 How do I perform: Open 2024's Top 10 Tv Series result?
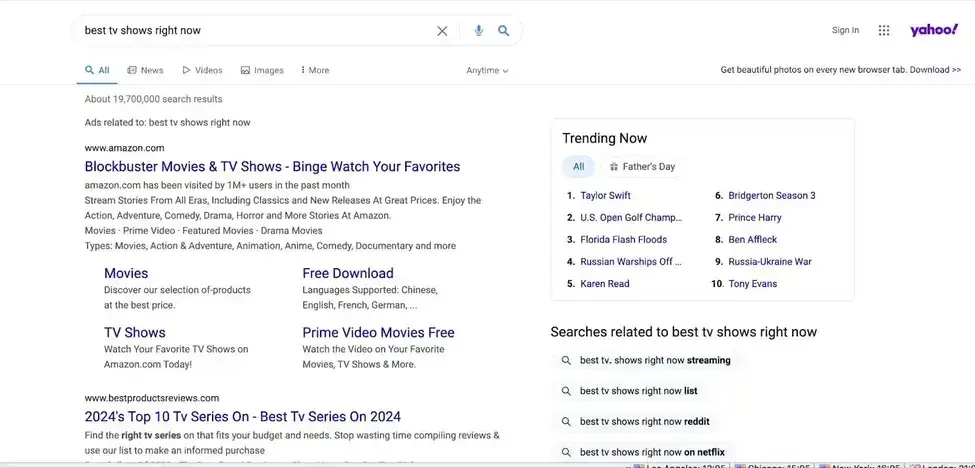click(x=243, y=416)
